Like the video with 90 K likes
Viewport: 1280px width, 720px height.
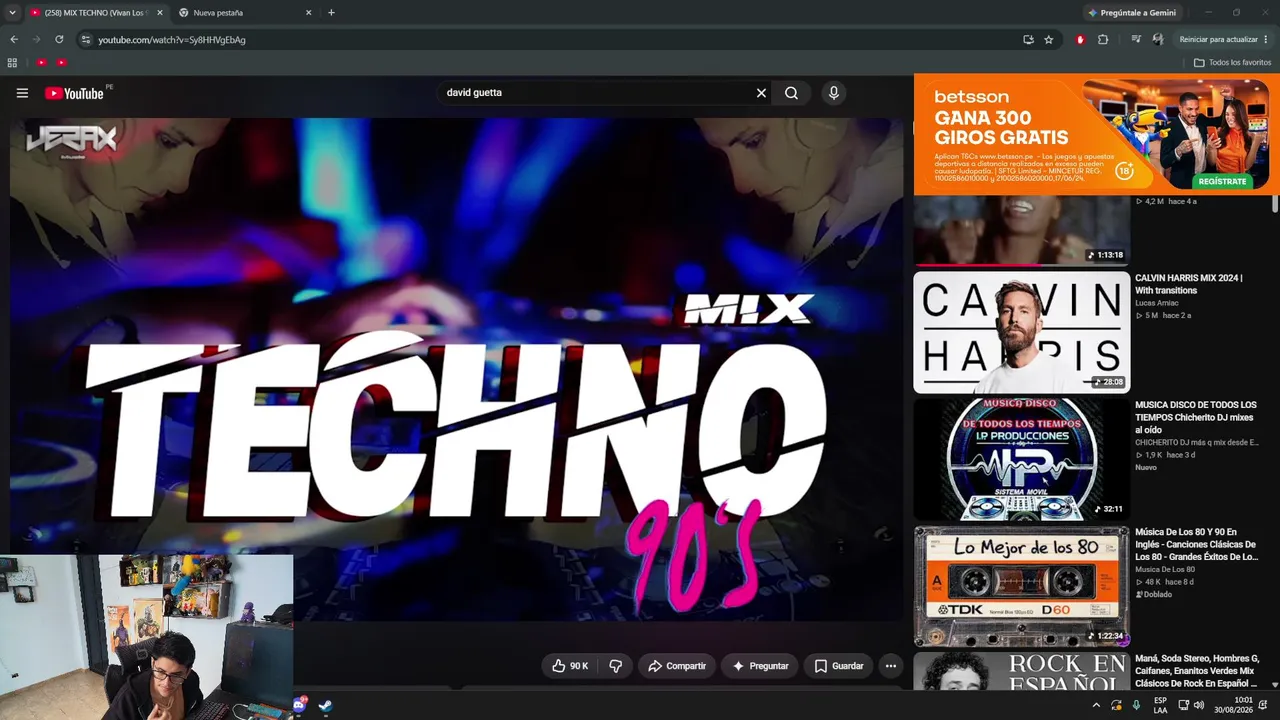pyautogui.click(x=569, y=666)
